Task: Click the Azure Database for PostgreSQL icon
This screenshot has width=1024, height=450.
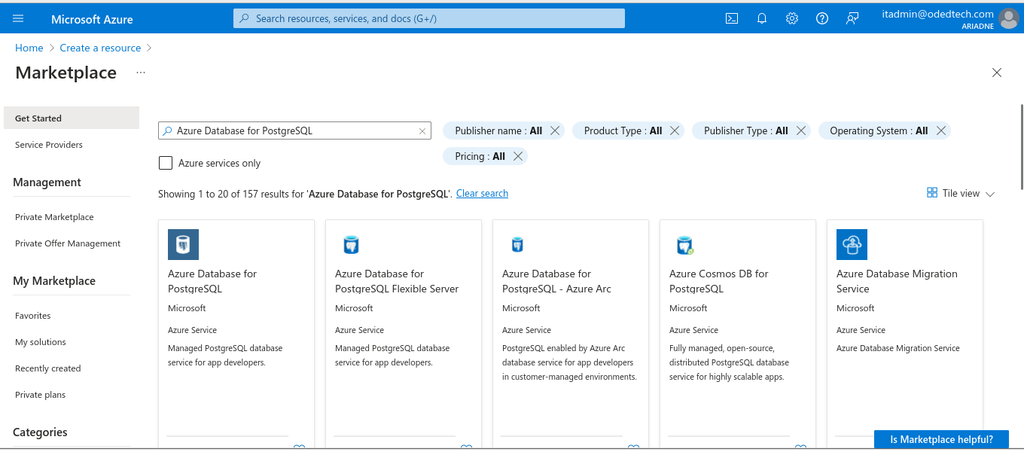Action: click(x=184, y=245)
